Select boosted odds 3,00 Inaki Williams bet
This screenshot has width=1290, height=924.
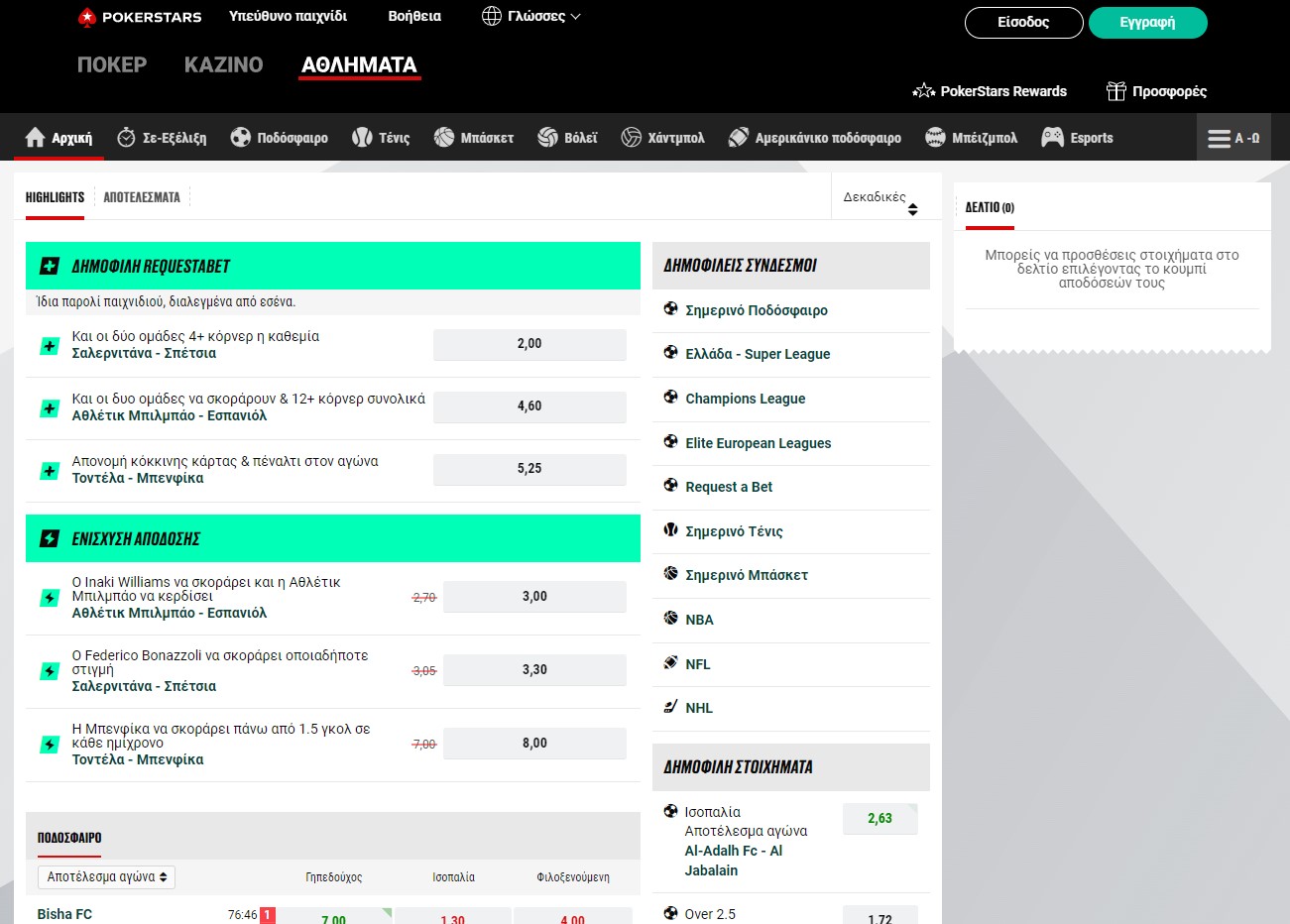tap(534, 597)
